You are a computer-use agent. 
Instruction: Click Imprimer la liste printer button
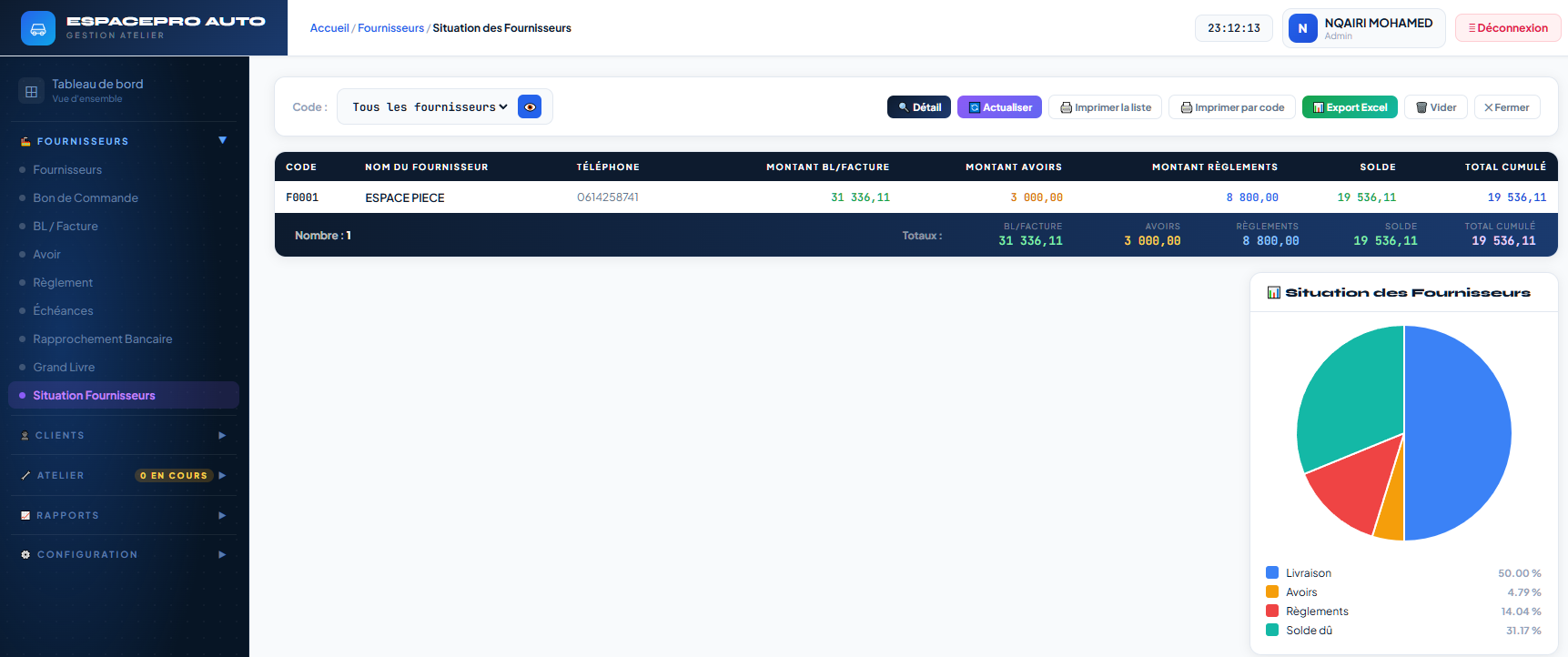1105,107
